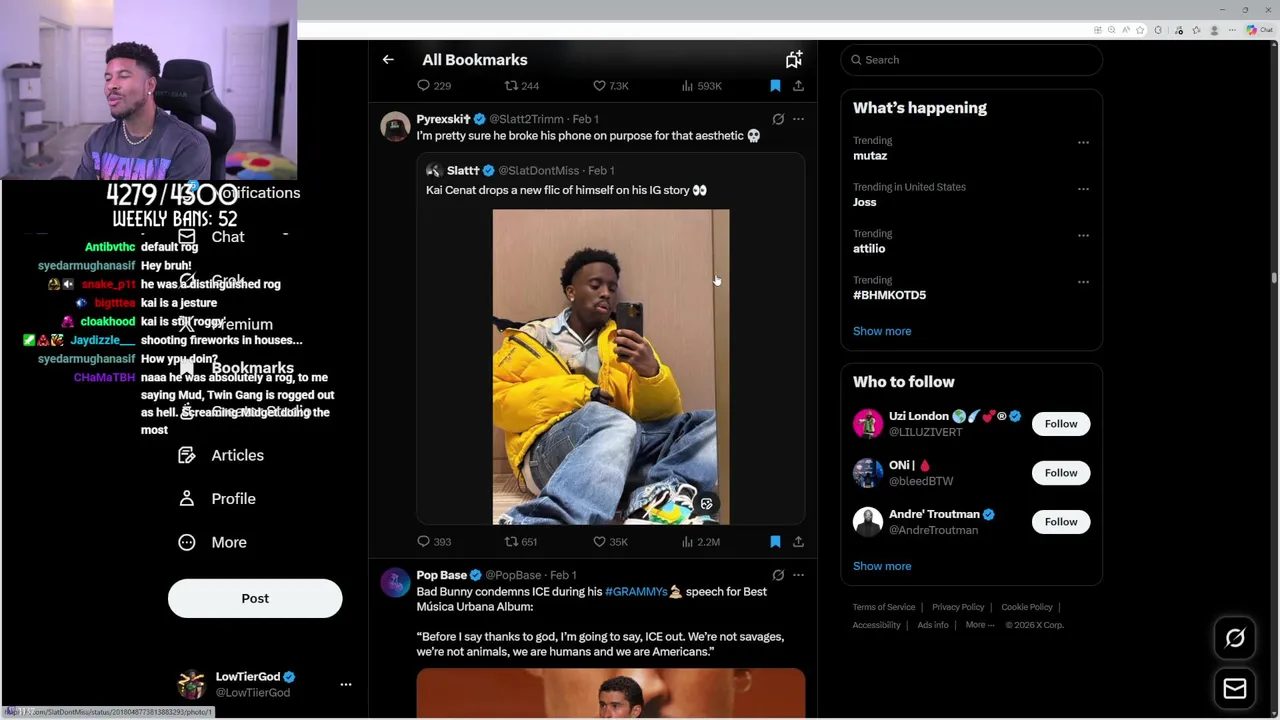Open the Ads info link
The width and height of the screenshot is (1280, 720).
933,625
